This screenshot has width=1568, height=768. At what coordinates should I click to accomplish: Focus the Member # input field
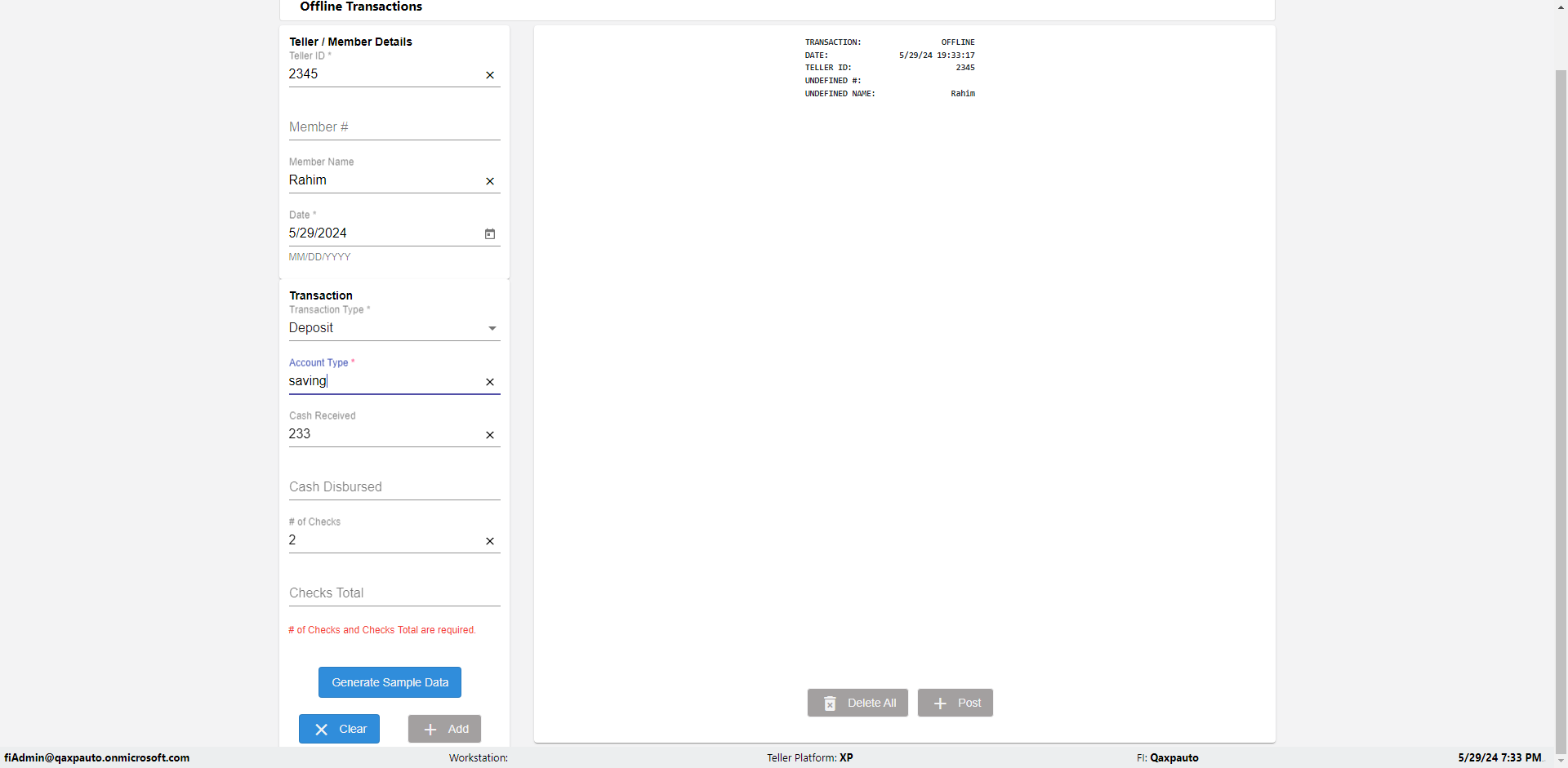pyautogui.click(x=394, y=127)
